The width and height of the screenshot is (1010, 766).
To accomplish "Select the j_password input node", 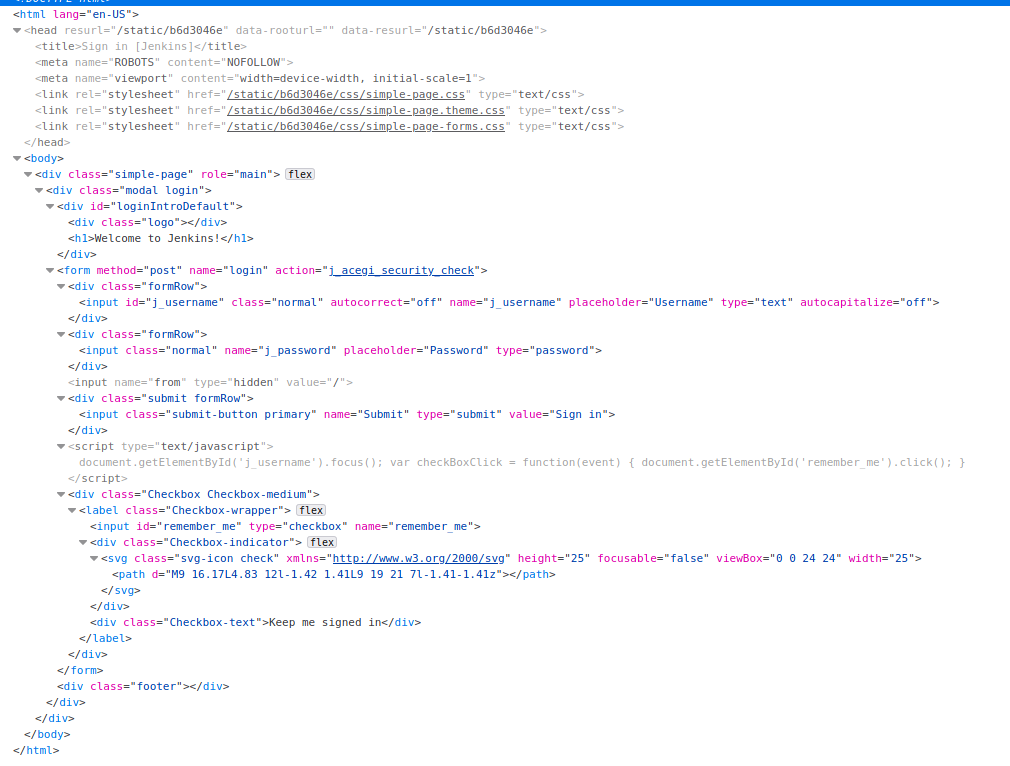I will pos(340,350).
